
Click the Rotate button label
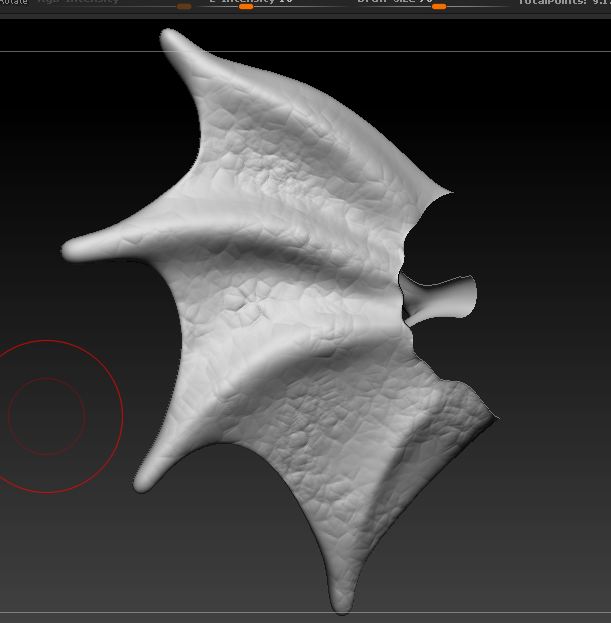14,2
